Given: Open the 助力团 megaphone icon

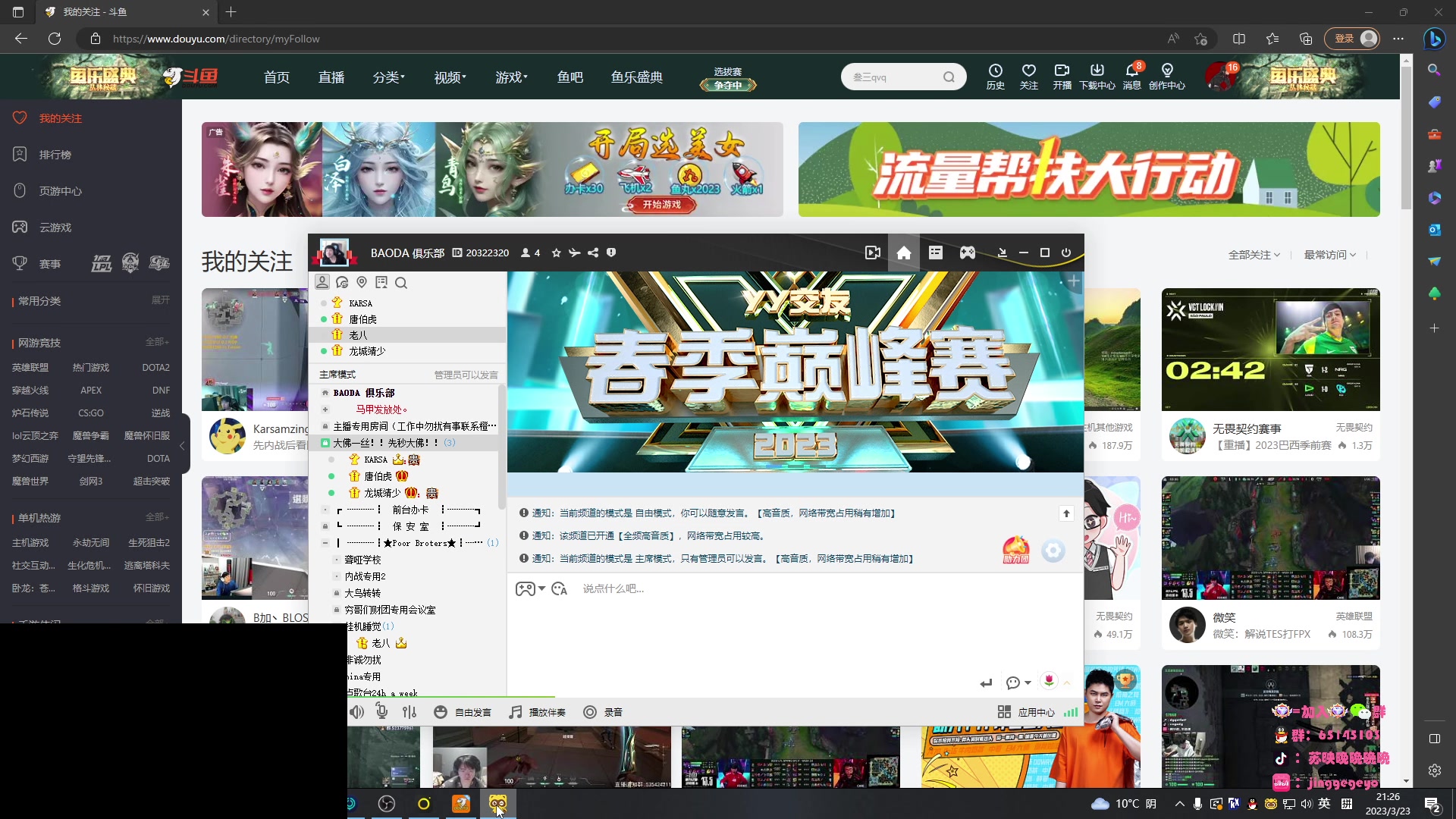Looking at the screenshot, I should click(1016, 550).
